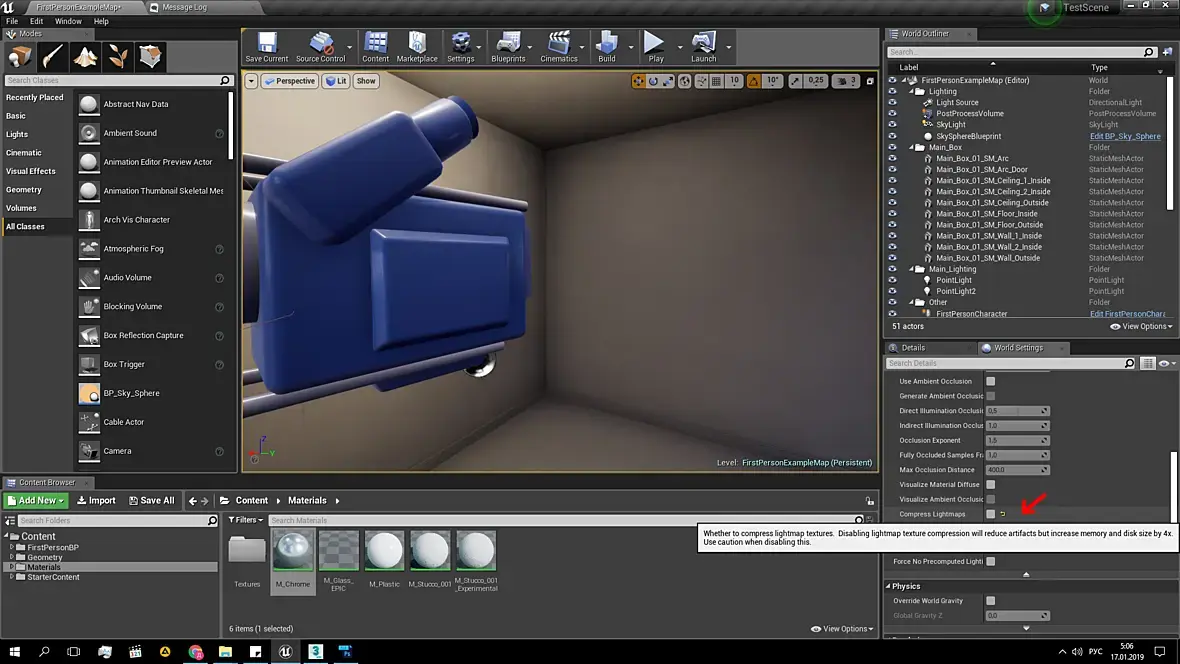Click the Max Occlusion Distance value slider

click(x=1017, y=470)
